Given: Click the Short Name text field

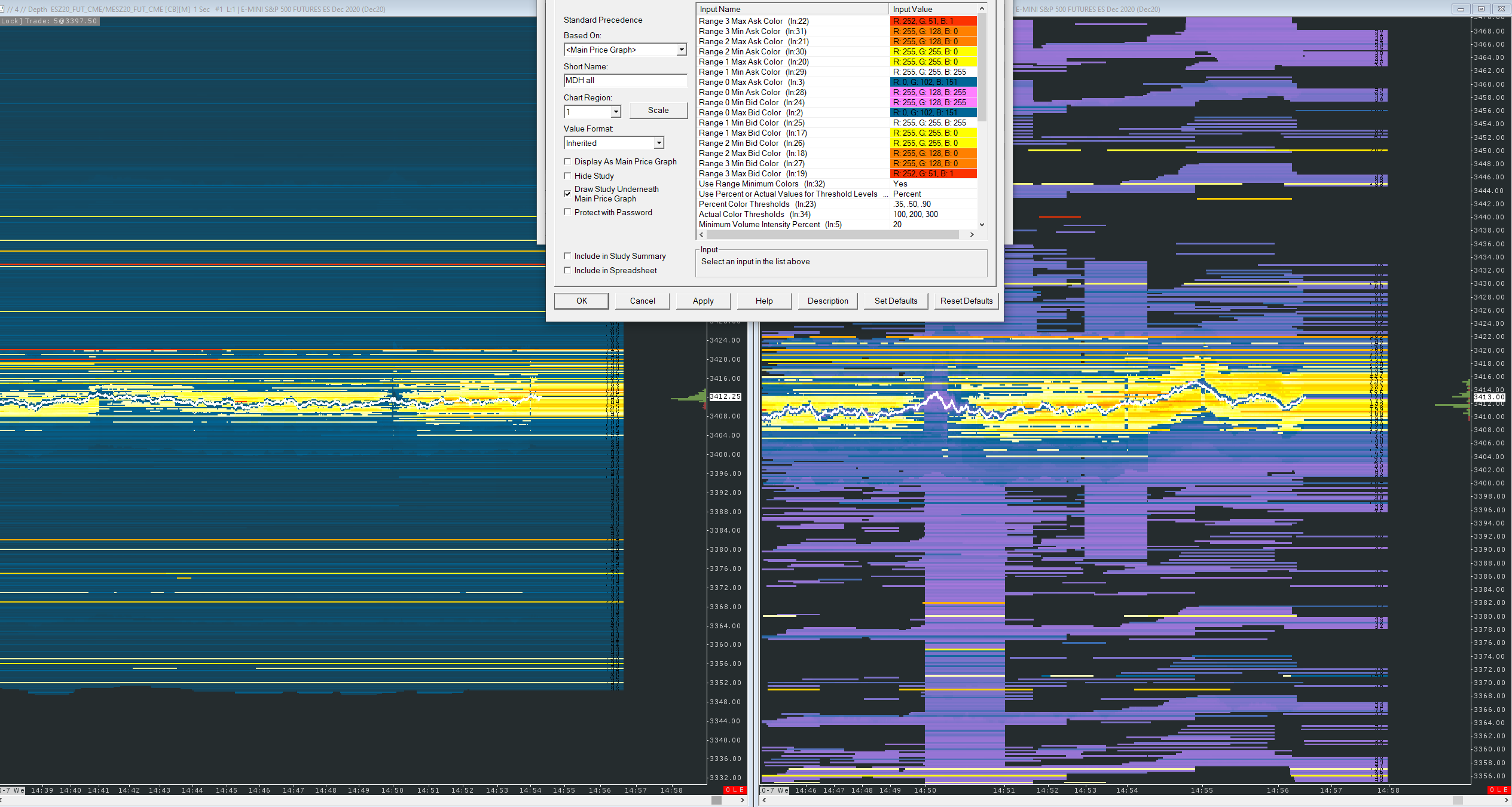Looking at the screenshot, I should 625,81.
